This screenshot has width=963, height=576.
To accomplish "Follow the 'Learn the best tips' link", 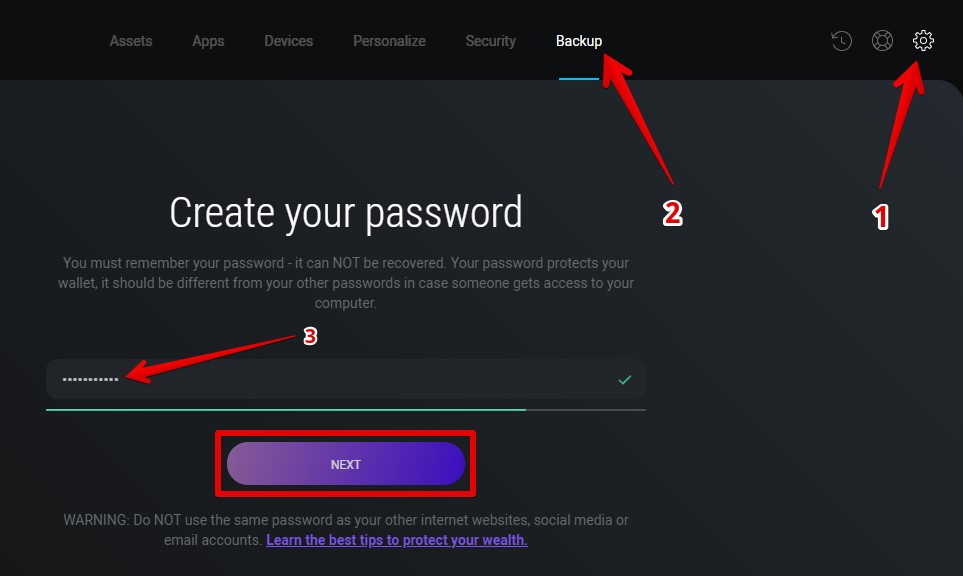I will click(397, 540).
